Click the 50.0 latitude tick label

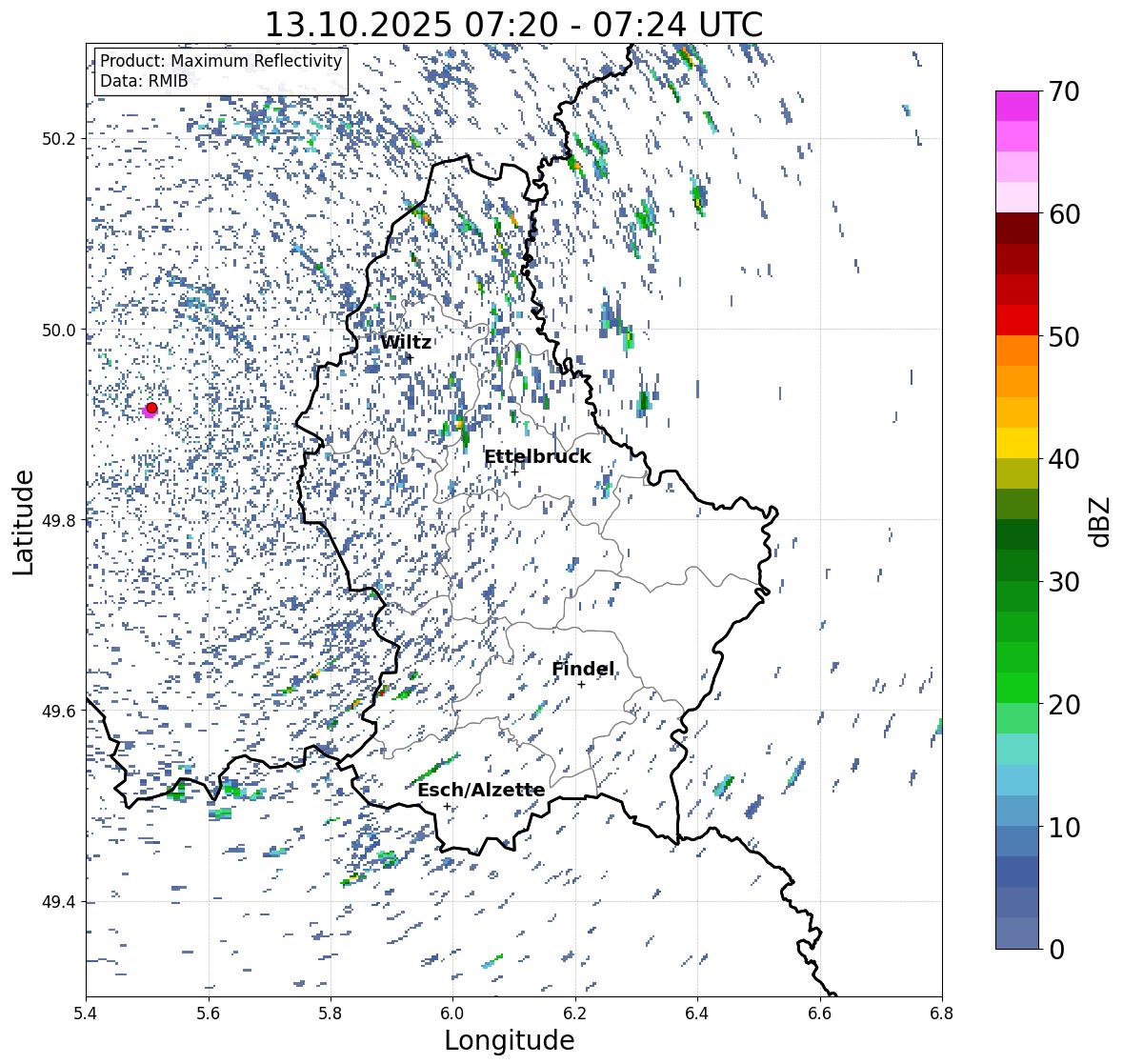pos(59,331)
